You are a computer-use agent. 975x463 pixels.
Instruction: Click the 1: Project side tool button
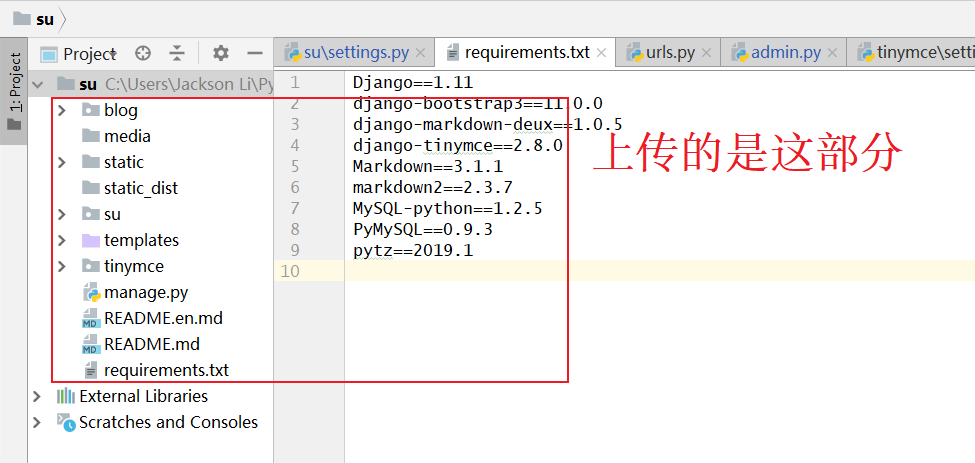[14, 91]
